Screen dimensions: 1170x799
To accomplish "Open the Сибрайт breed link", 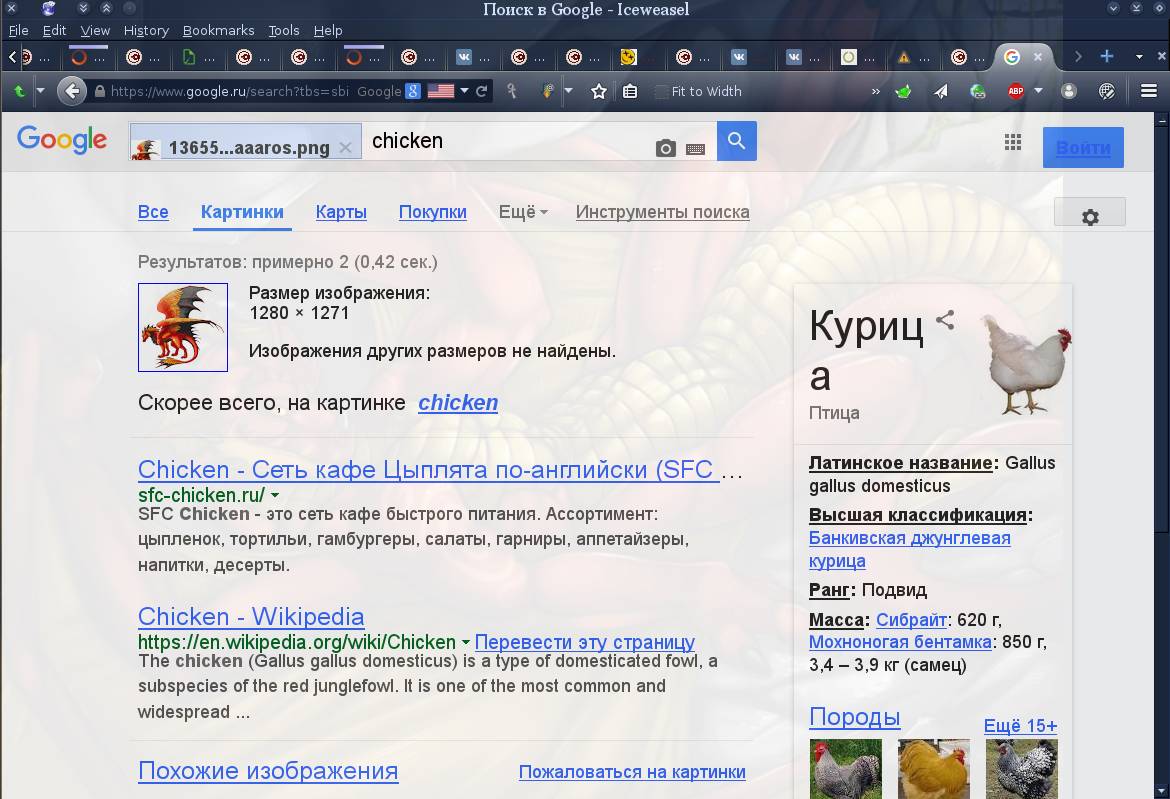I will tap(911, 620).
